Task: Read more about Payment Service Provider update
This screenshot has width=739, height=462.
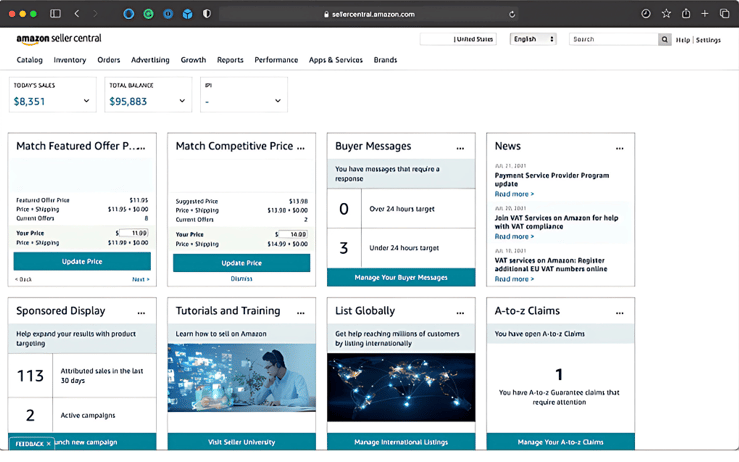Action: point(514,194)
